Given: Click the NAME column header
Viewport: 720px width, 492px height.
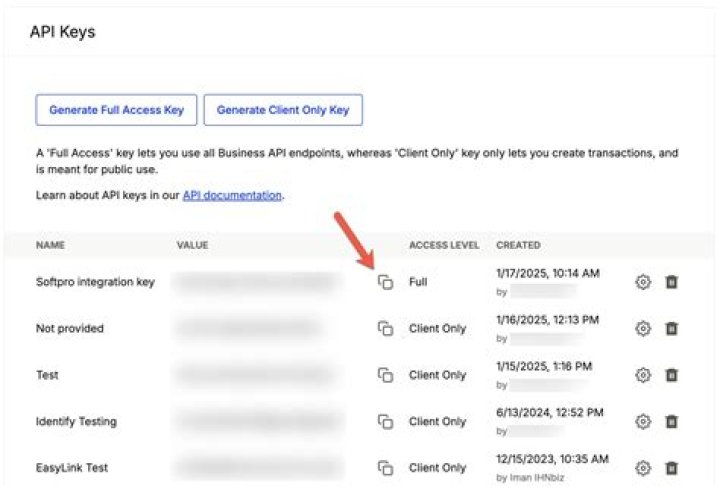Looking at the screenshot, I should [x=50, y=245].
